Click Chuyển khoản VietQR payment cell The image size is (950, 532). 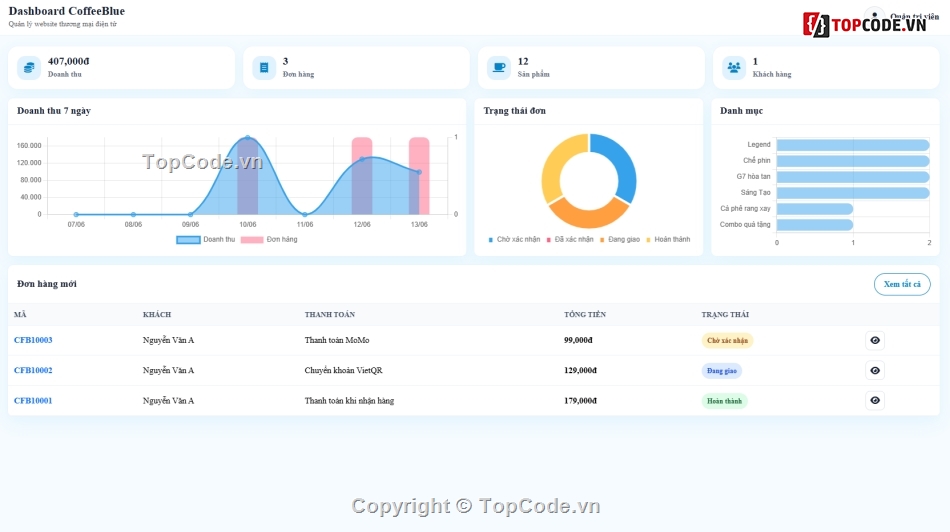pos(344,370)
